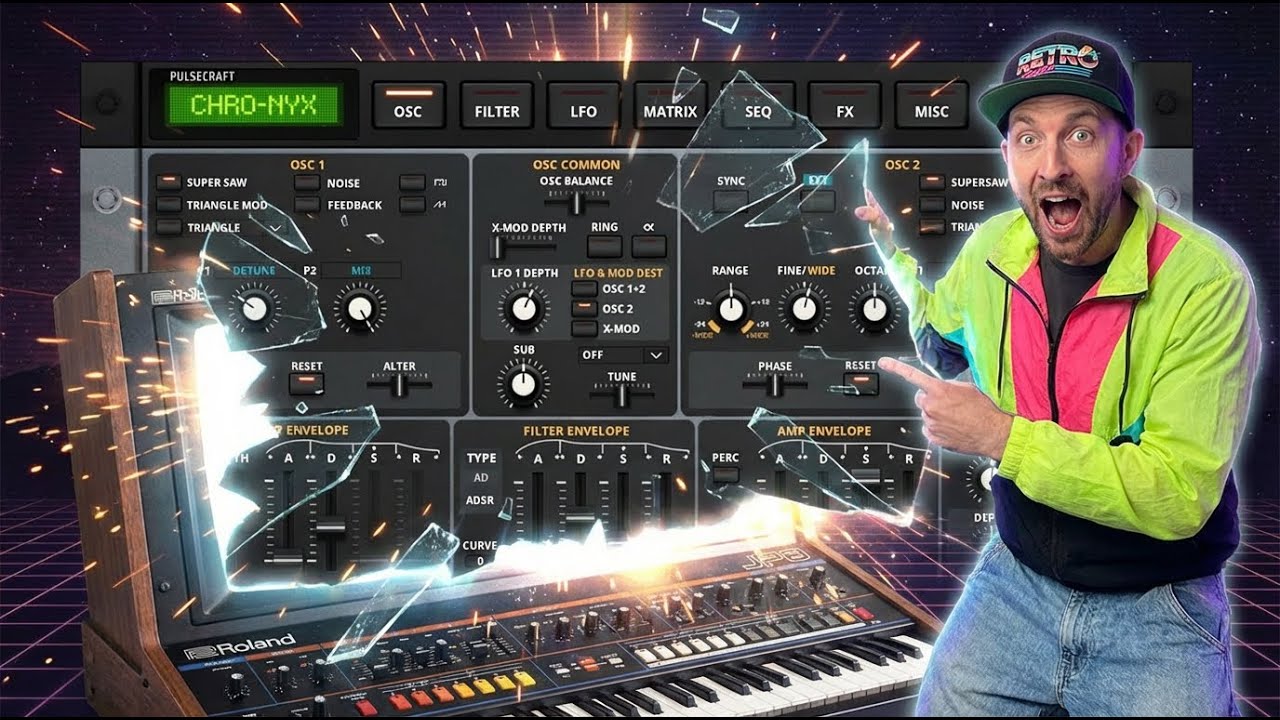Toggle the OSC 1 Triangle waveform button
1280x720 pixels.
click(168, 227)
